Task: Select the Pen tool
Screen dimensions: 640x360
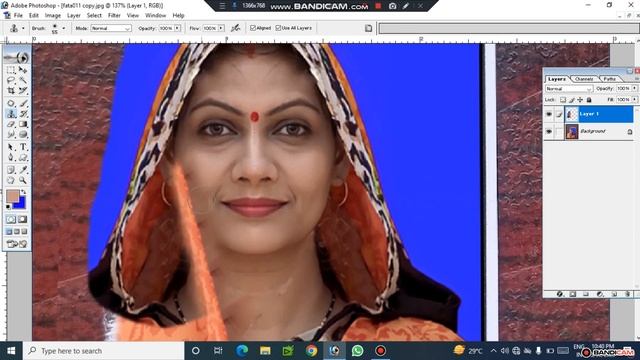Action: coord(11,157)
